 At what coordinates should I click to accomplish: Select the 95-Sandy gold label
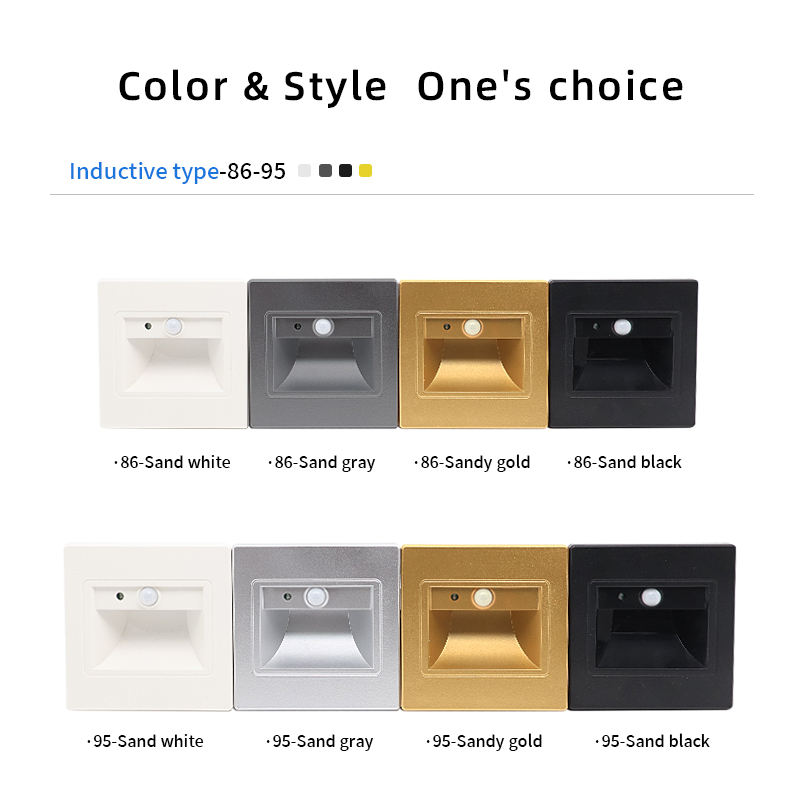pyautogui.click(x=486, y=741)
